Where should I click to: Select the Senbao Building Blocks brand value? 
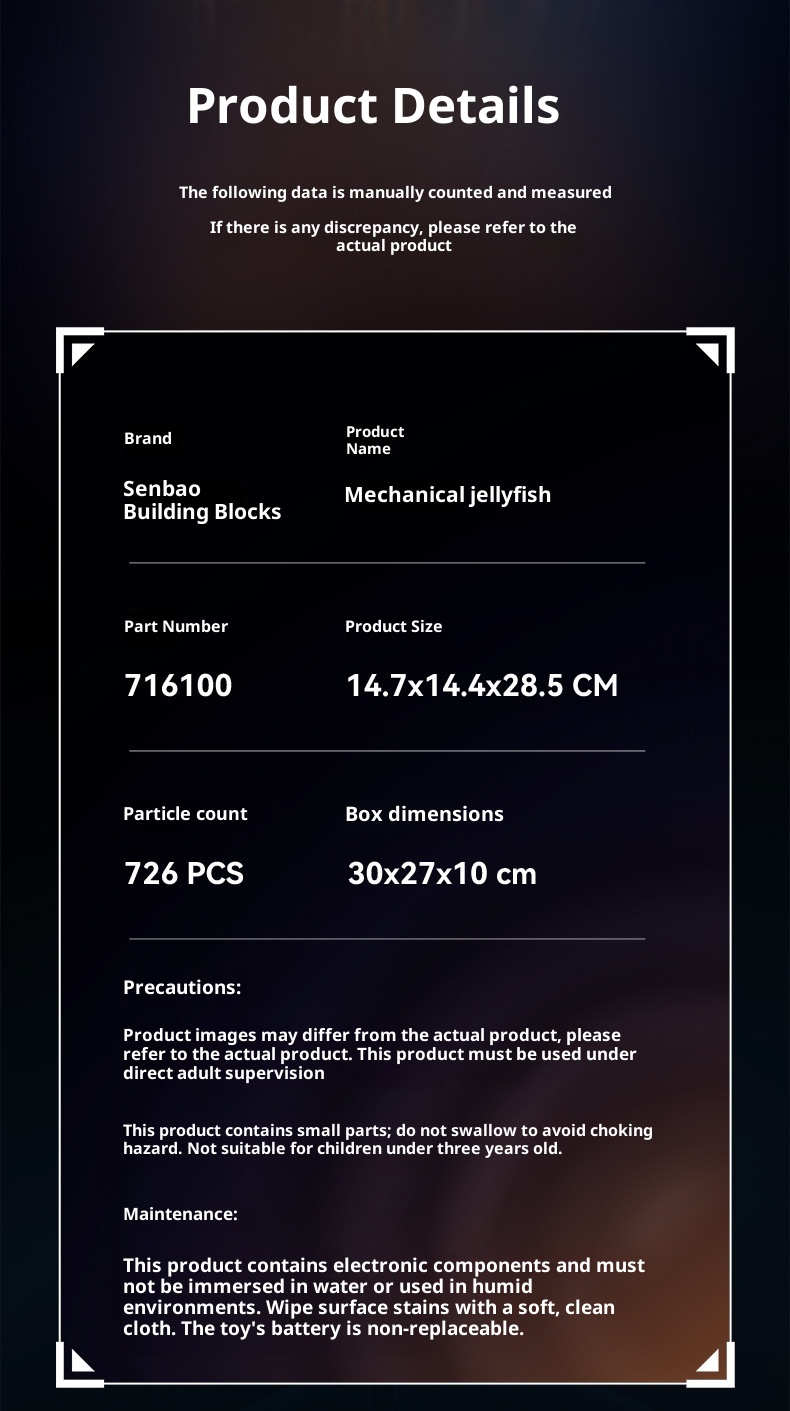pyautogui.click(x=202, y=500)
